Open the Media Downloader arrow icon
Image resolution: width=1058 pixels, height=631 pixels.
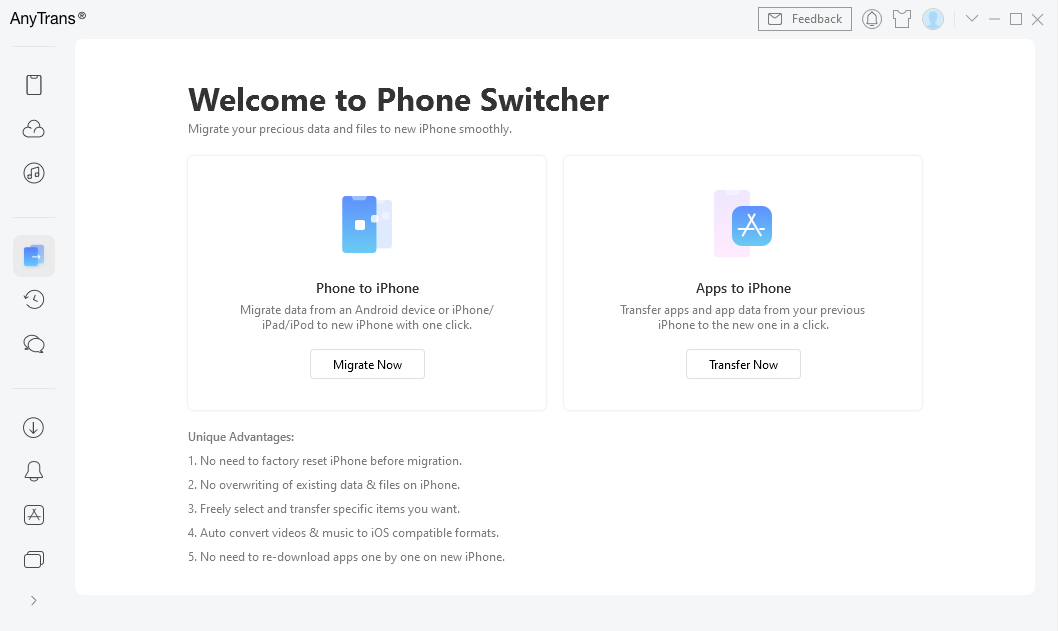[x=34, y=427]
